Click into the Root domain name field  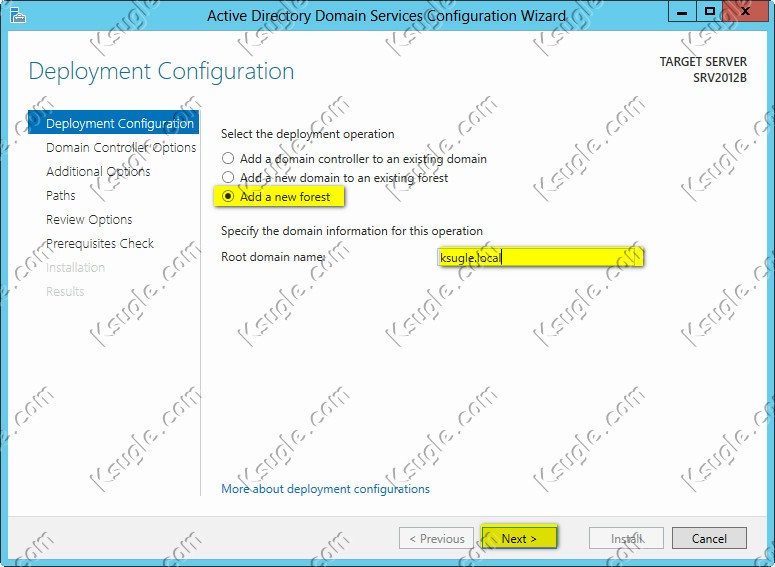point(540,257)
